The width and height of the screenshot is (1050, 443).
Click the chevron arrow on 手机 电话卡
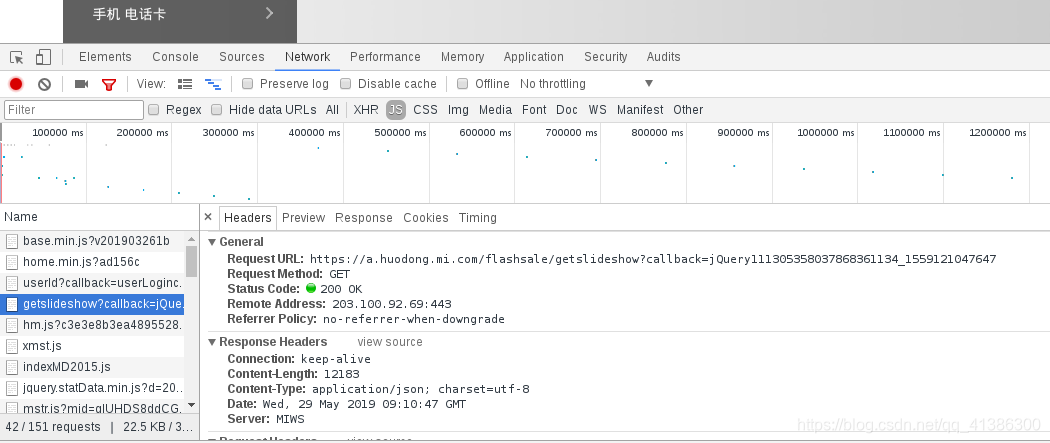coord(269,13)
